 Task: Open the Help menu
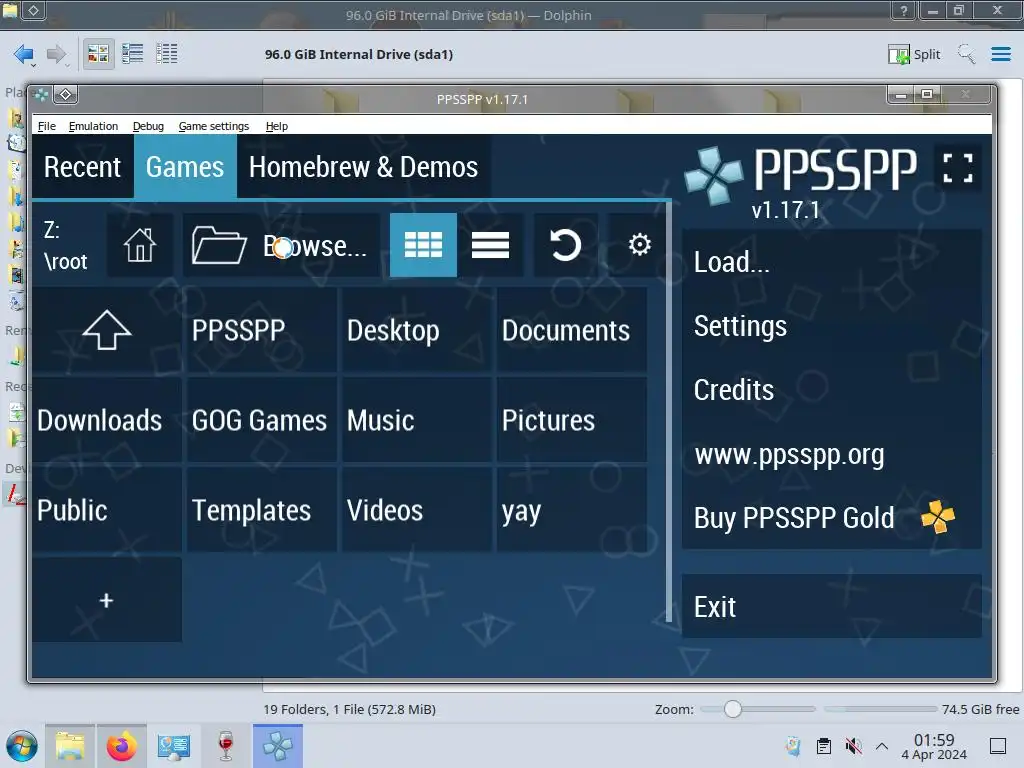(x=277, y=126)
